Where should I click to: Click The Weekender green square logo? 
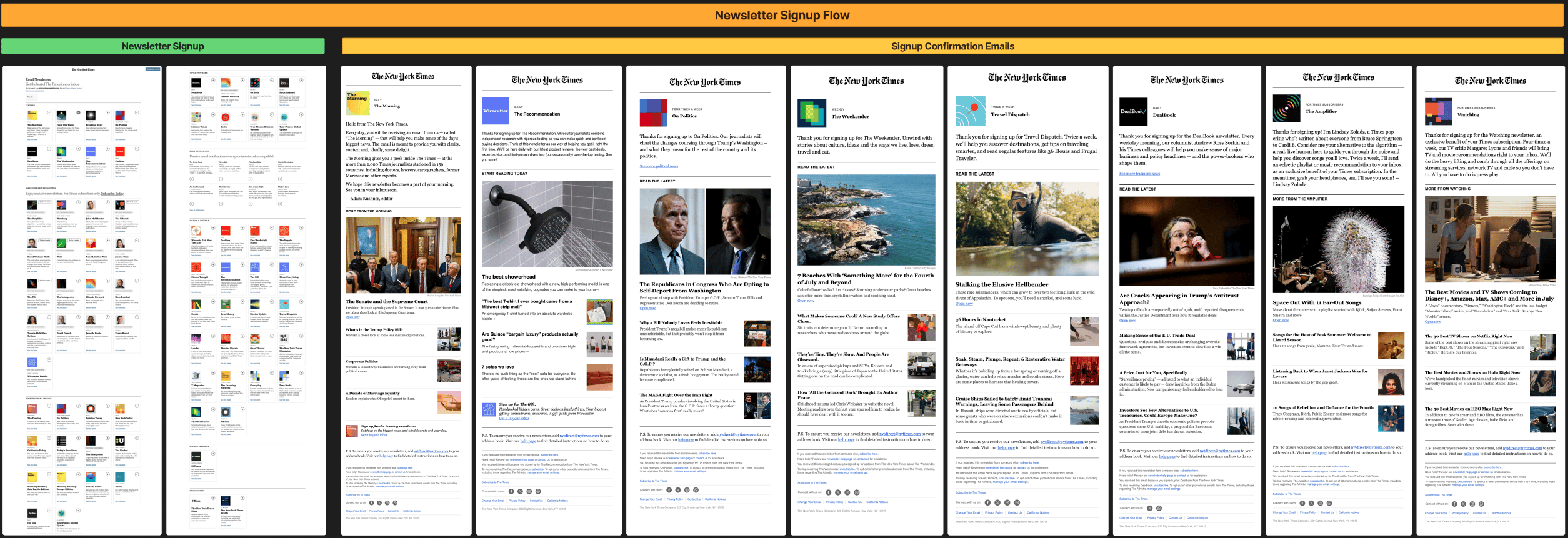[812, 114]
